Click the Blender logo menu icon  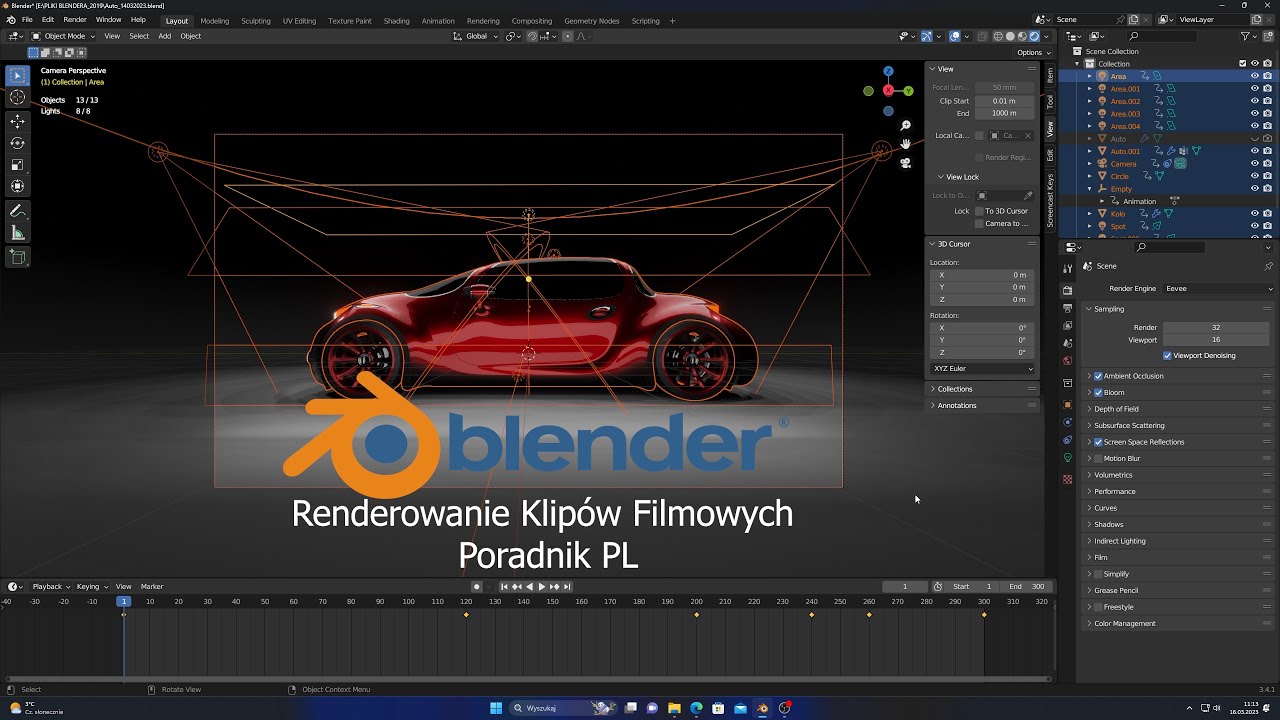coord(11,20)
